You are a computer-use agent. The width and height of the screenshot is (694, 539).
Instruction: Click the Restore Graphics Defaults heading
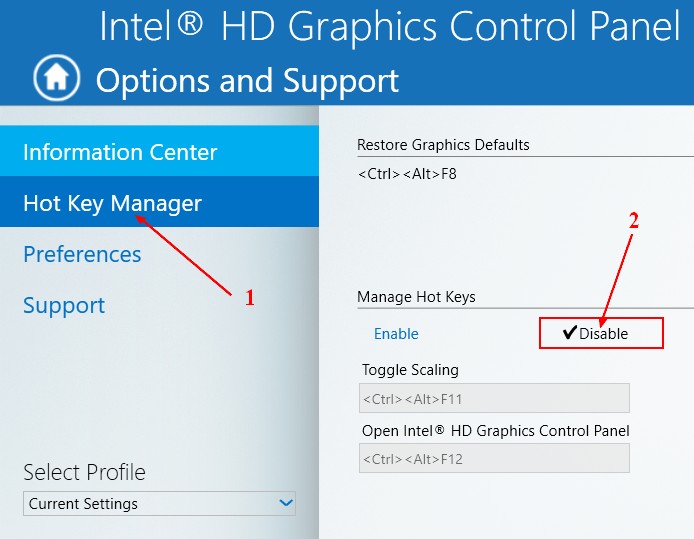pyautogui.click(x=443, y=145)
